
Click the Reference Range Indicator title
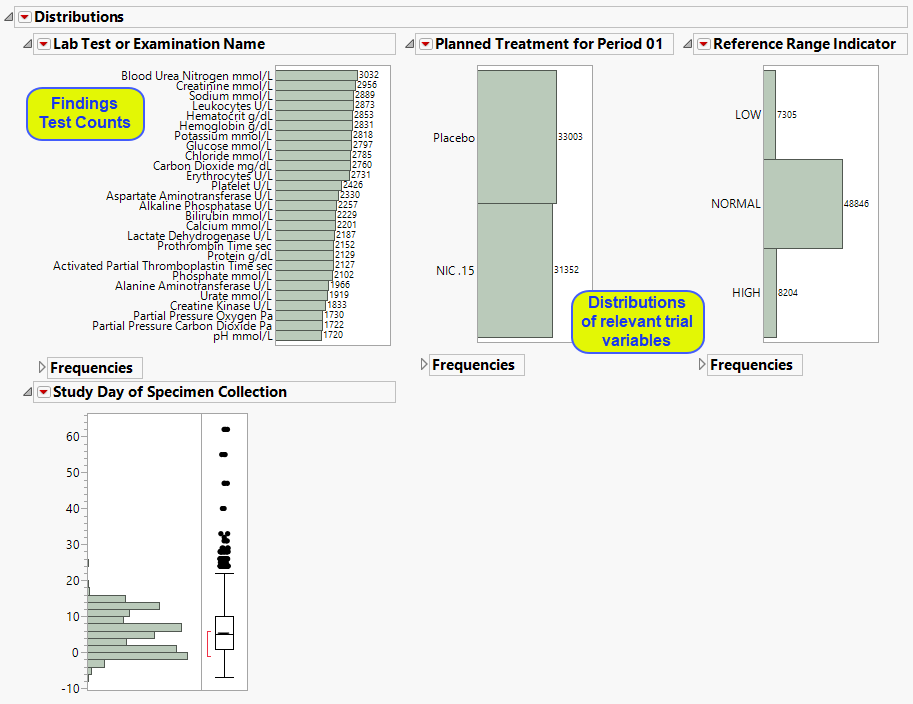point(805,44)
